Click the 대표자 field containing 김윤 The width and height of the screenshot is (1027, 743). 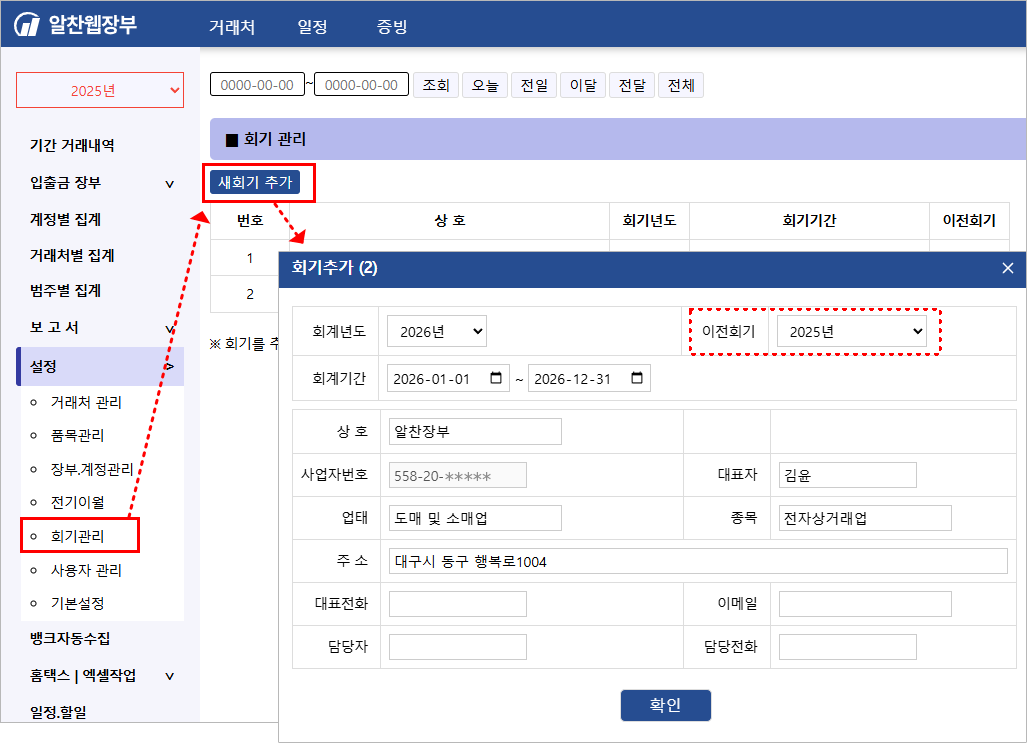(x=848, y=475)
